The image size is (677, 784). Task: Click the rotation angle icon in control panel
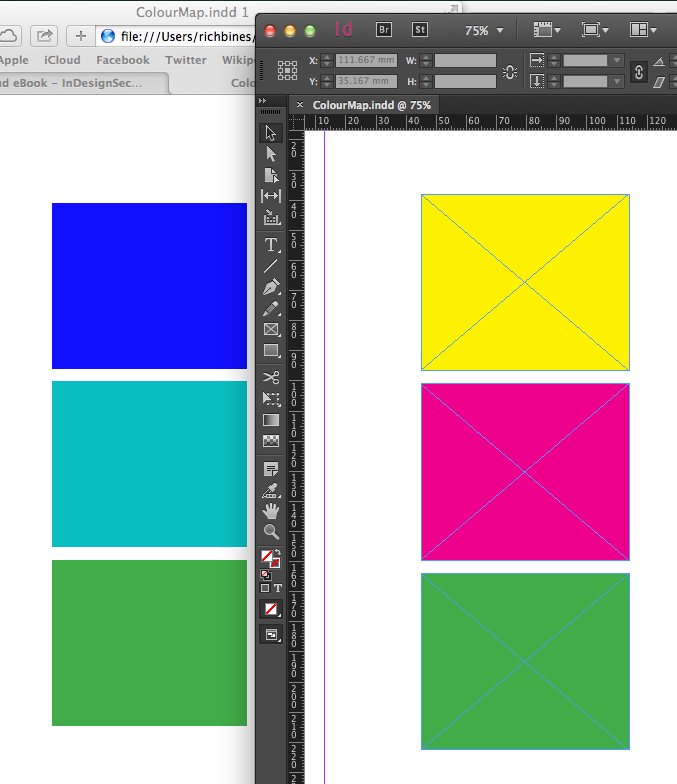658,62
